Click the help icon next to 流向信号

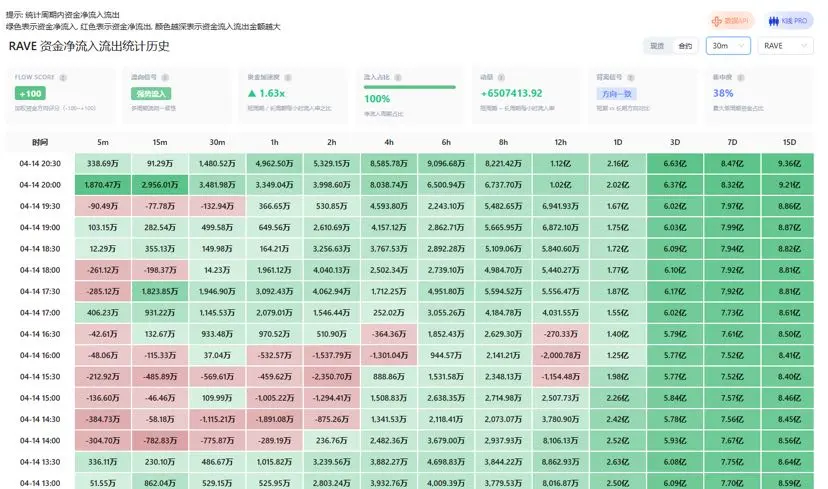tap(163, 76)
